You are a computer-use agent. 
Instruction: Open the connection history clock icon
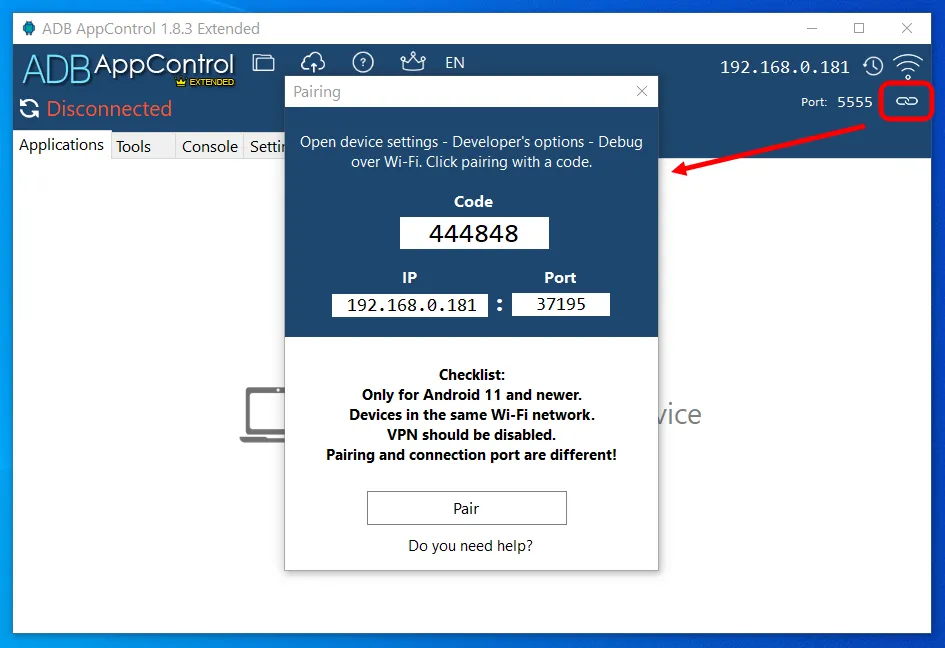pos(873,66)
